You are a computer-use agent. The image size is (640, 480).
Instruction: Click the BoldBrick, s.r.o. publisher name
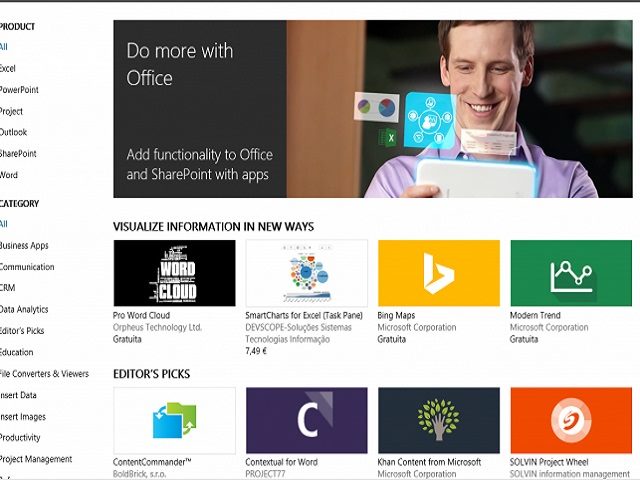[140, 474]
